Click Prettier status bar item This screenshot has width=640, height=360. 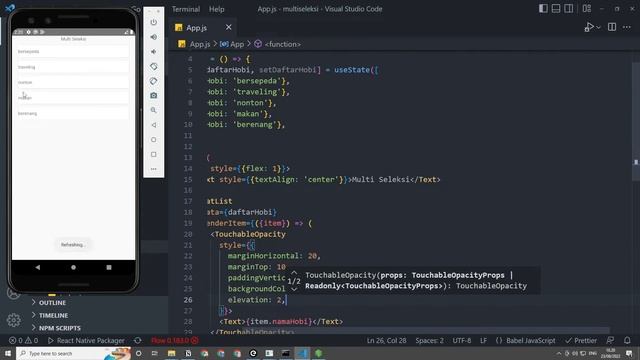[x=581, y=340]
